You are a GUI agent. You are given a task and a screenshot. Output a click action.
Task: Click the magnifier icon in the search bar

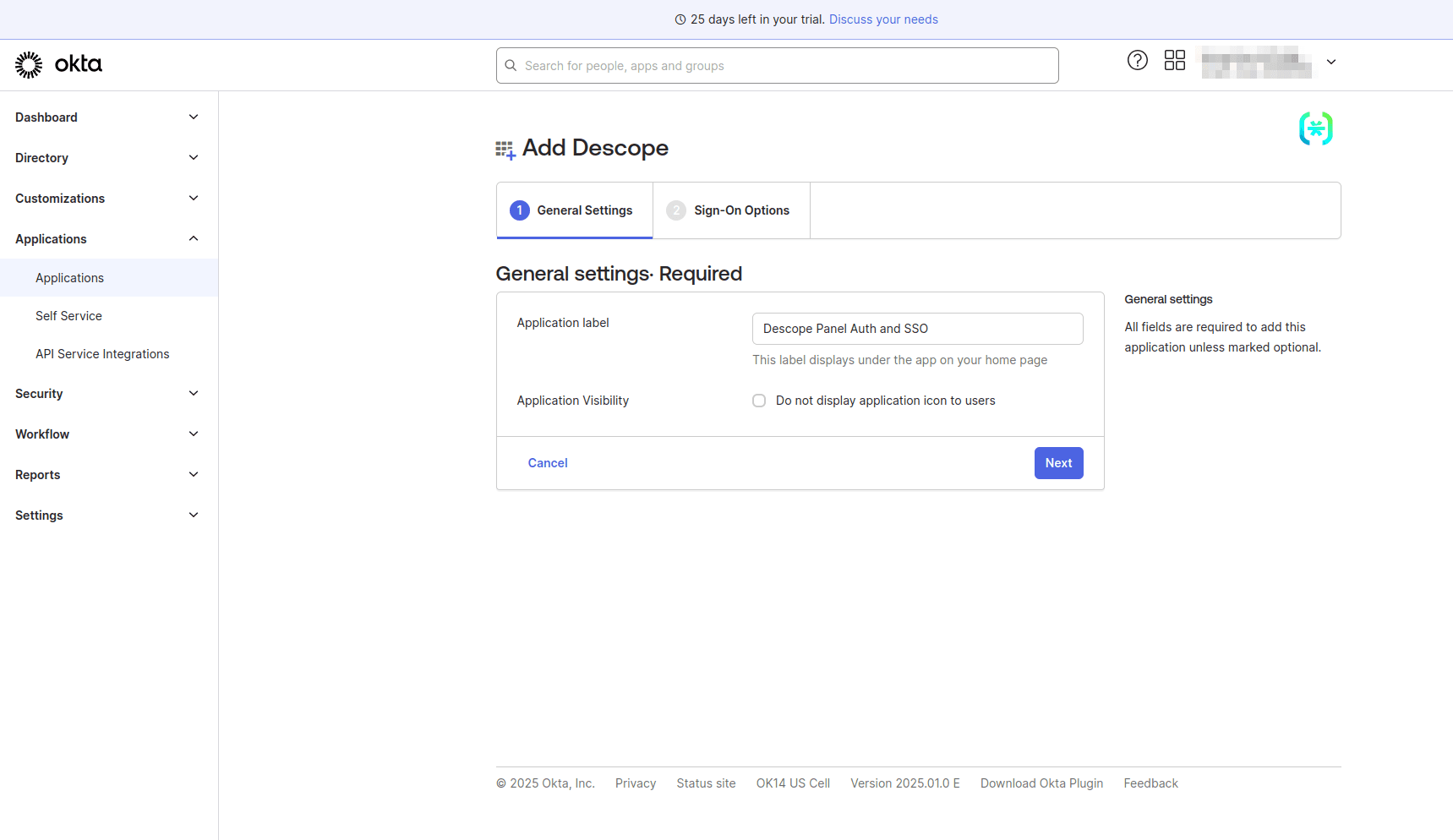(x=511, y=65)
